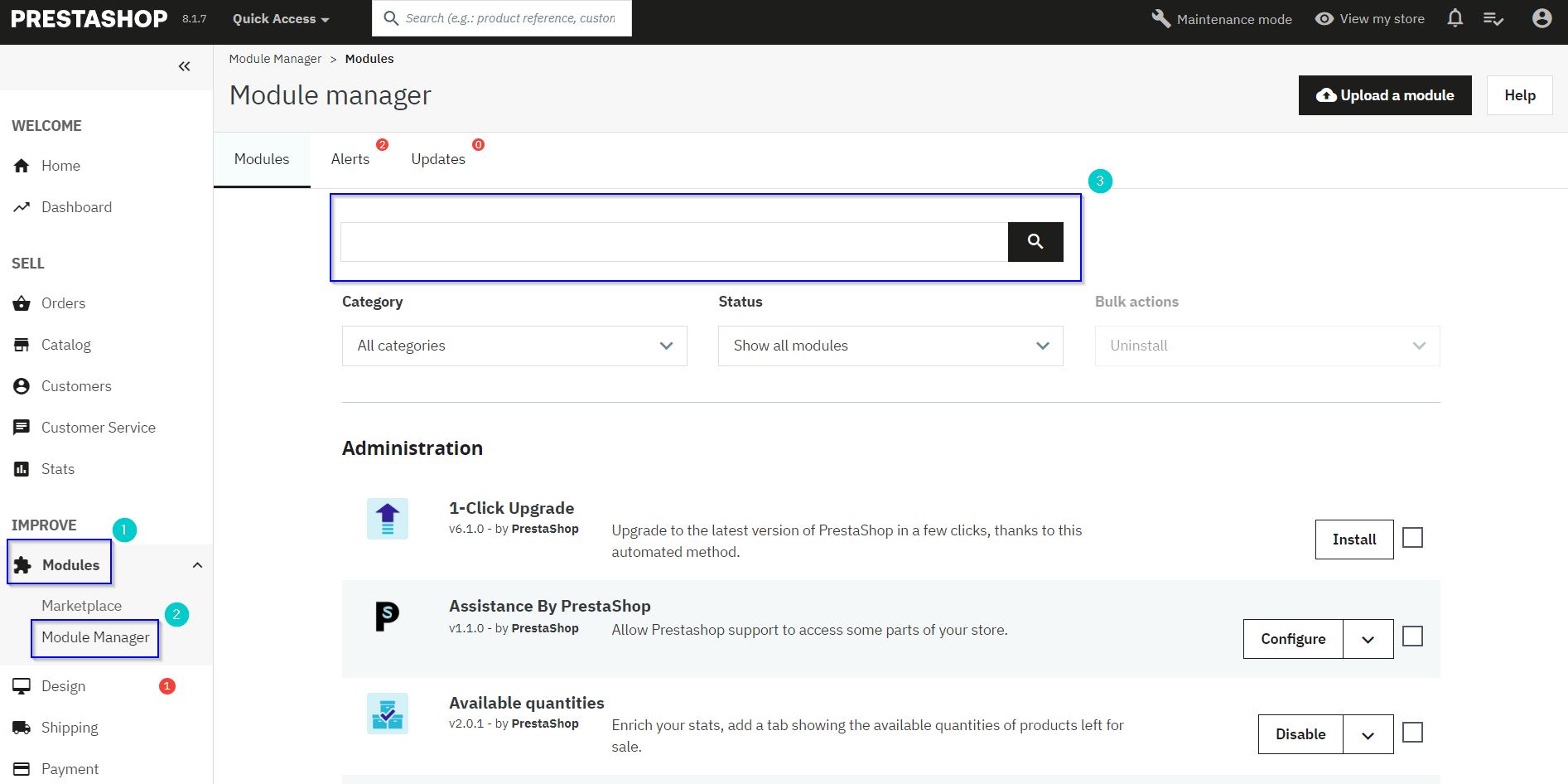Image resolution: width=1568 pixels, height=784 pixels.
Task: Open the All categories dropdown
Action: (514, 346)
